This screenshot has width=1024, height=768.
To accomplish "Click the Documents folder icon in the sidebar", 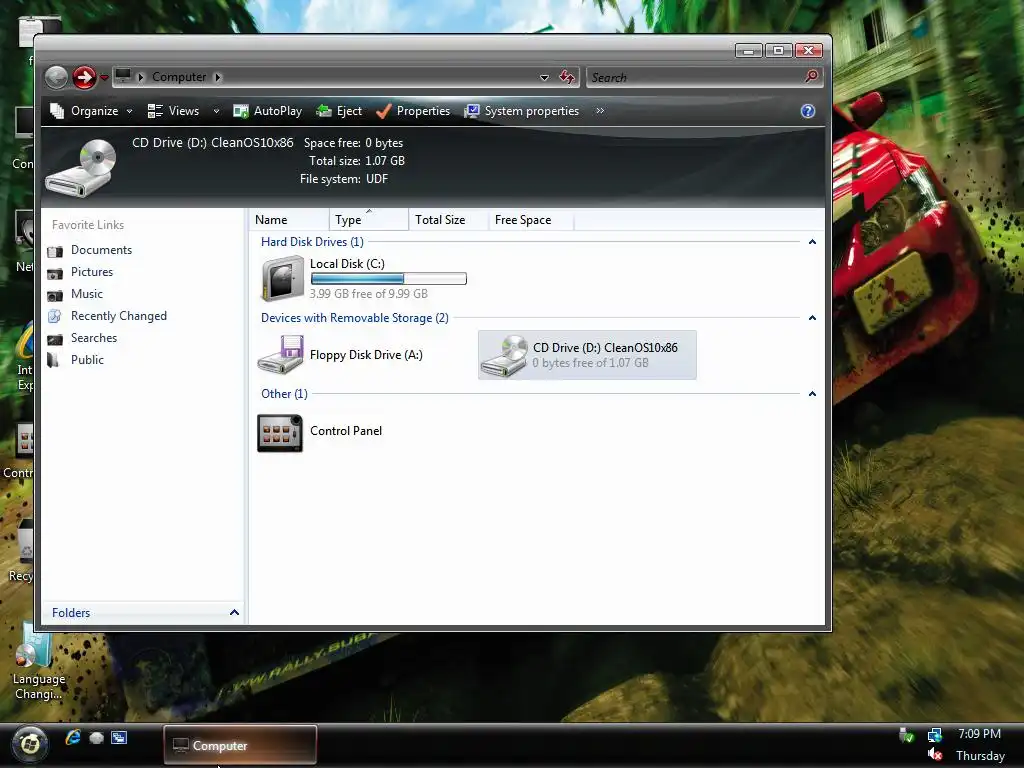I will pos(56,251).
